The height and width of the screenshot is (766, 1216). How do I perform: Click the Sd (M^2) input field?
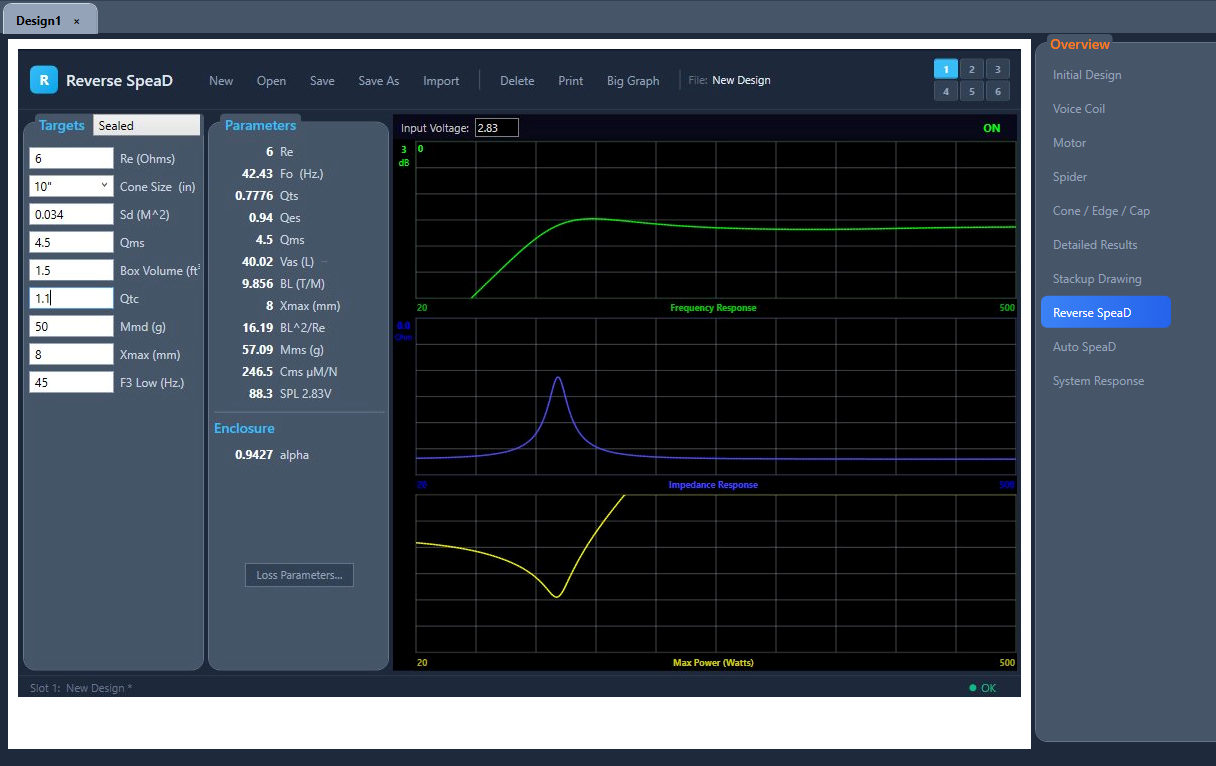point(71,214)
